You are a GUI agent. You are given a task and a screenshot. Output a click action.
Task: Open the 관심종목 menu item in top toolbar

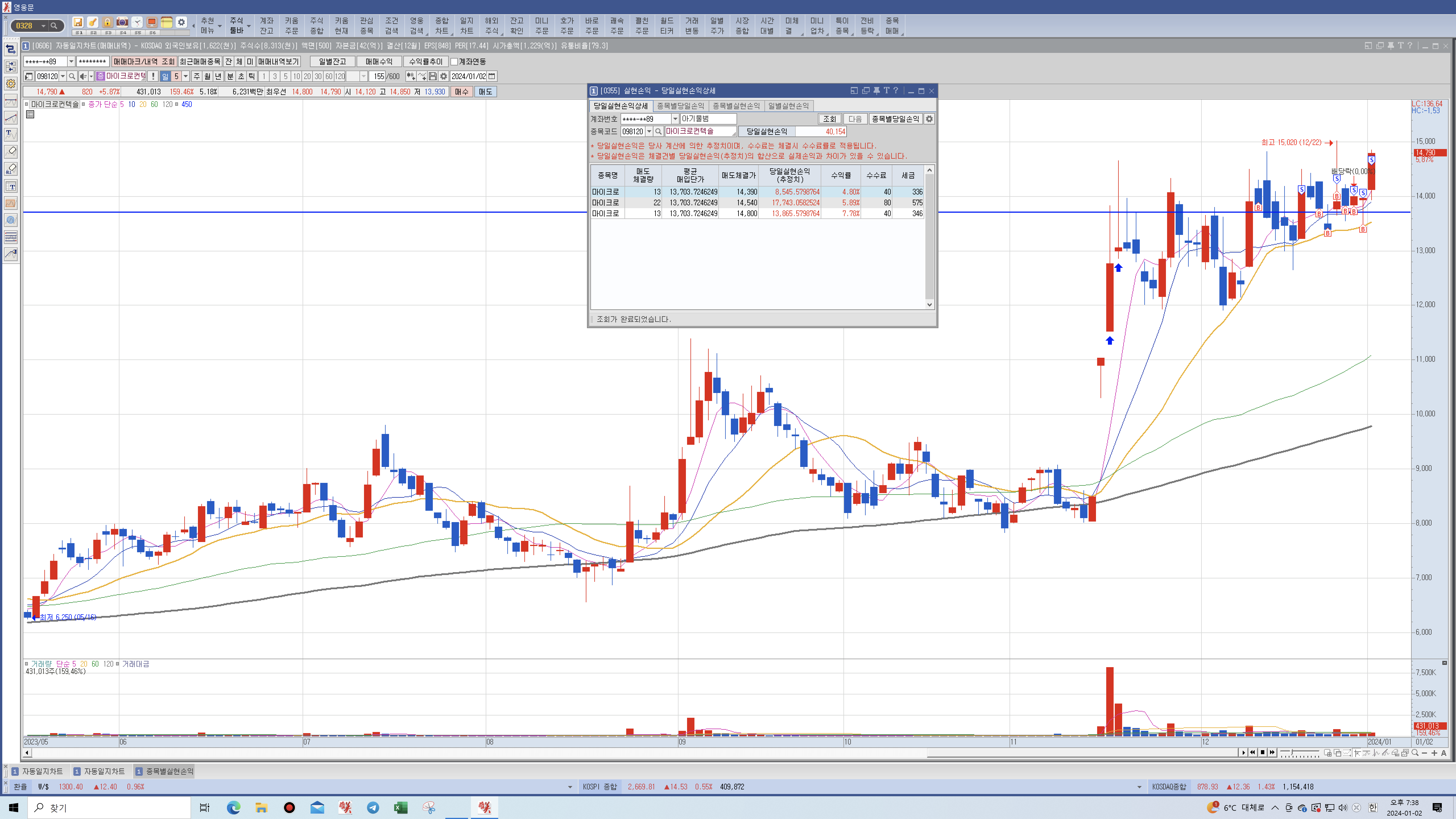click(367, 26)
